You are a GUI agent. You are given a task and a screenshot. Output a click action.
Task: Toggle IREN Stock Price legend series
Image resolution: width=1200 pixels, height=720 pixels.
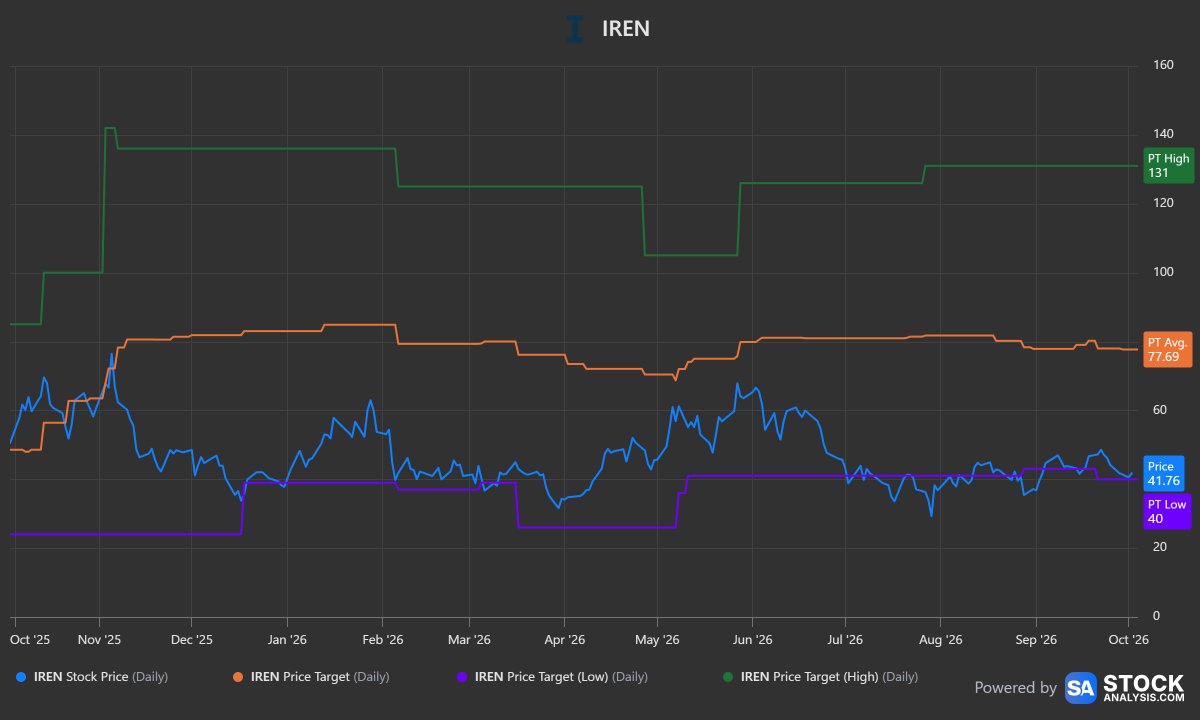(93, 677)
